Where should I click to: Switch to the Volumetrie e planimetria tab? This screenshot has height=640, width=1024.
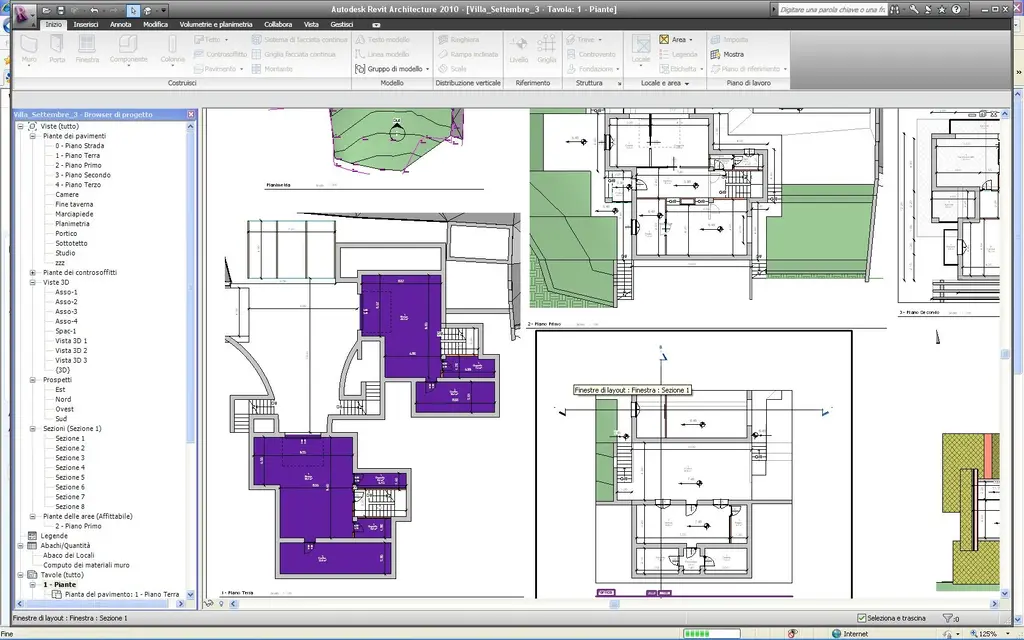(x=216, y=24)
